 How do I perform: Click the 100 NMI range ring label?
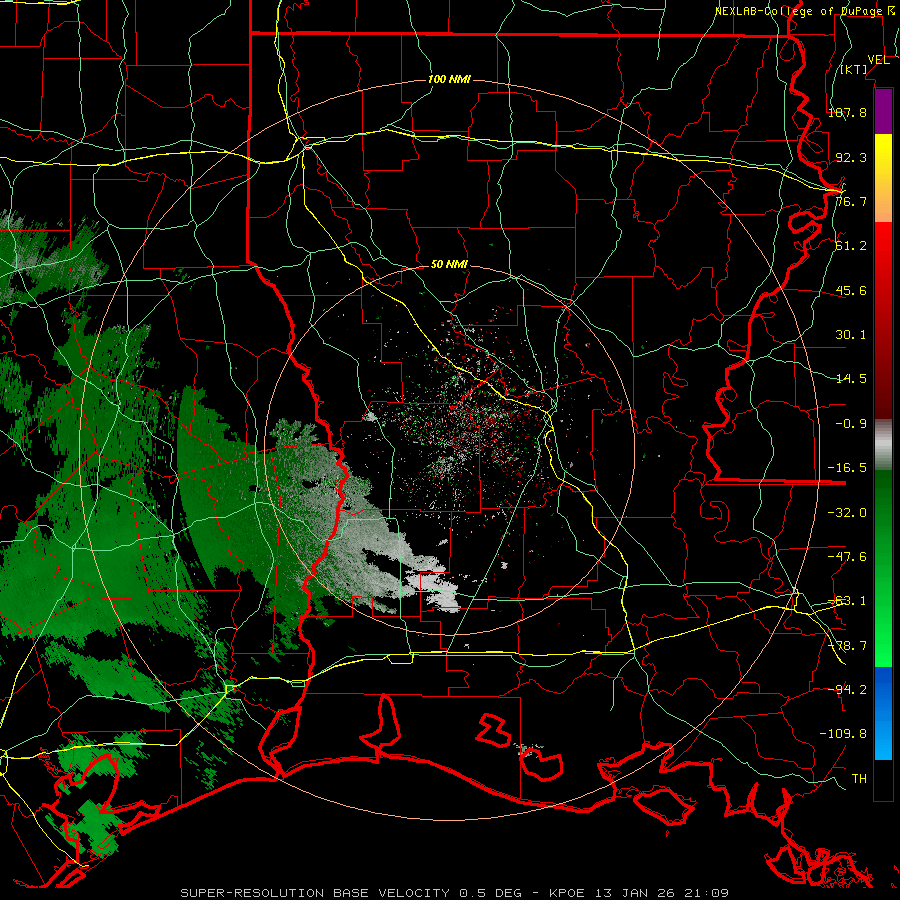tap(449, 79)
